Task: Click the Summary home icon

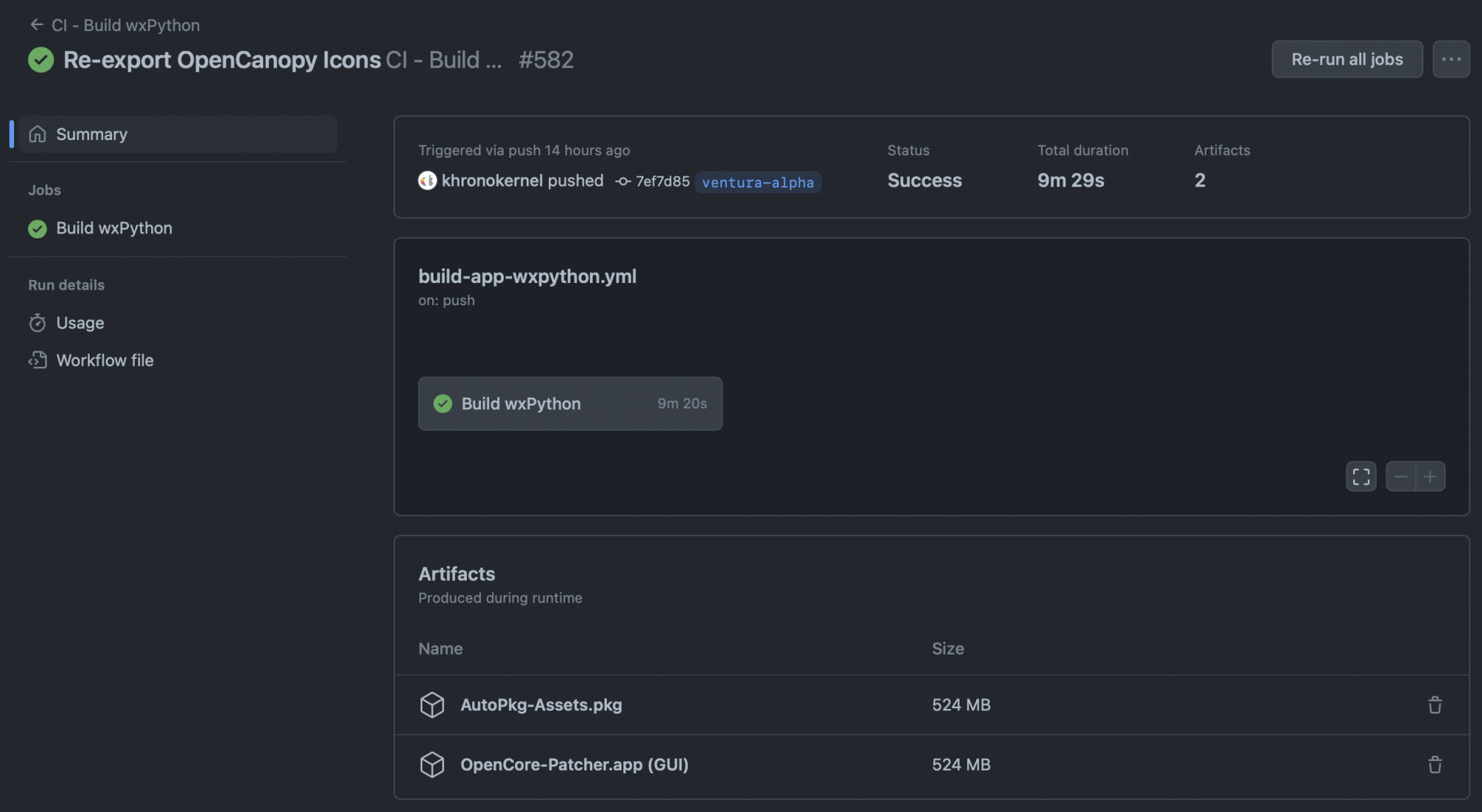Action: 37,134
